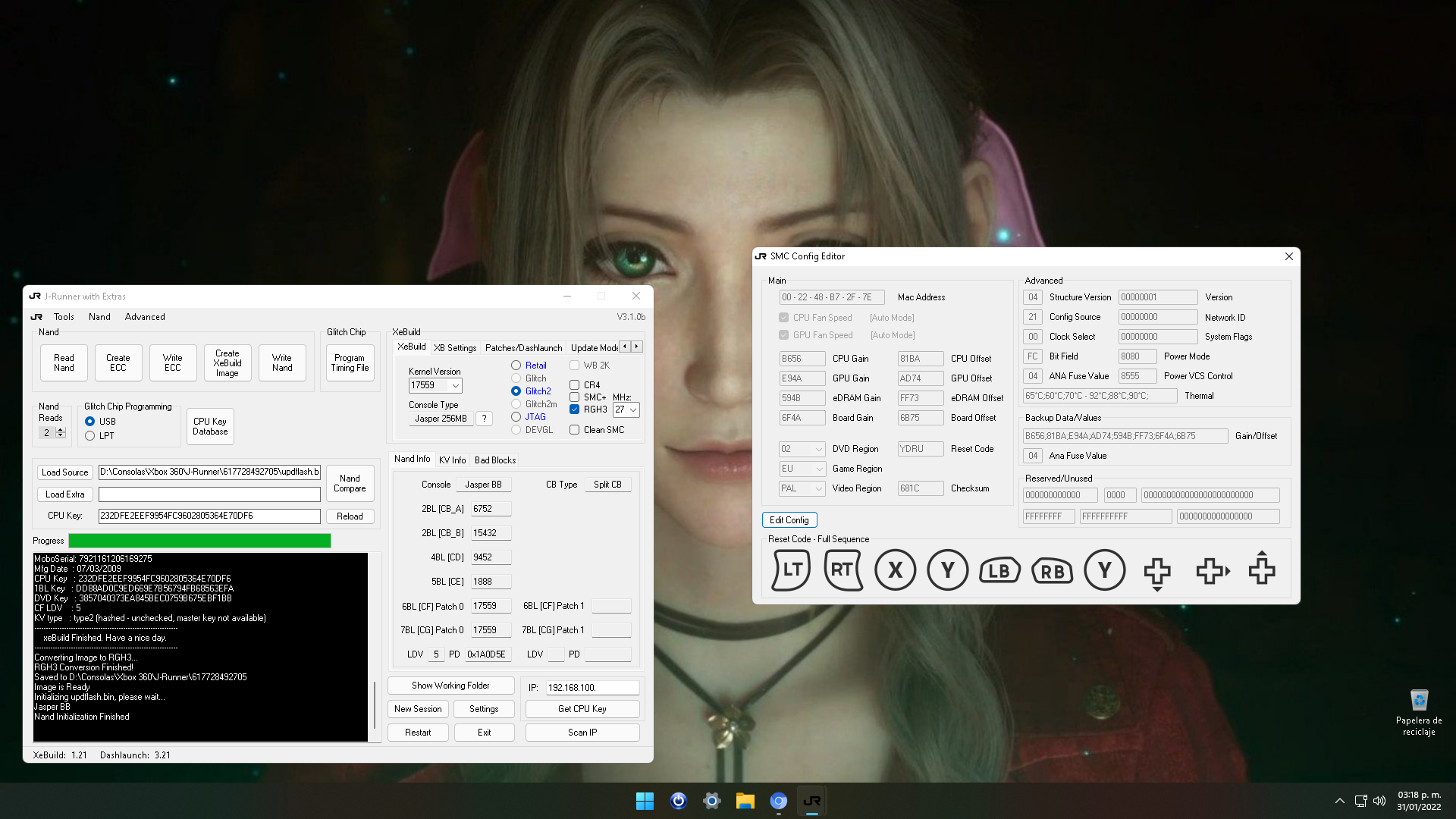1456x819 pixels.
Task: Open the Video Region PAL dropdown
Action: (x=819, y=488)
